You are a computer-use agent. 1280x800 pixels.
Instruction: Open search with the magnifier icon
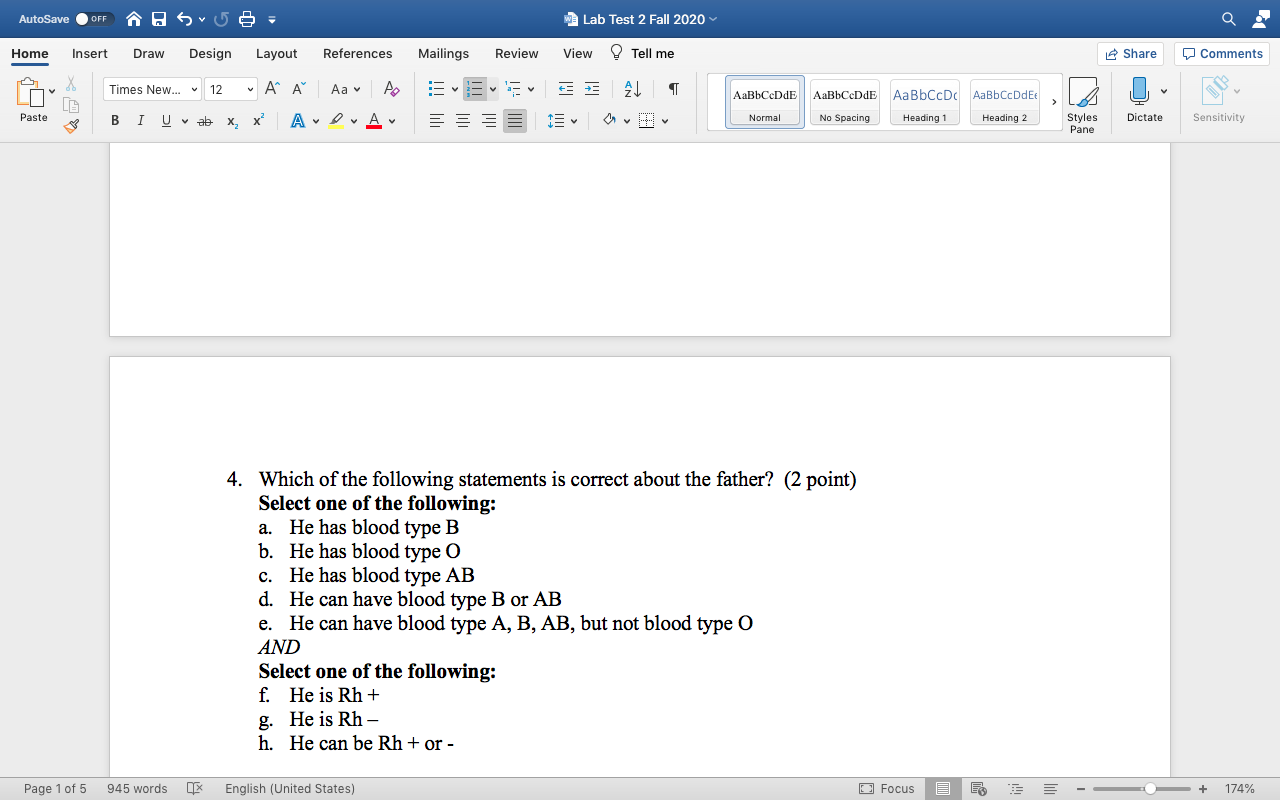point(1228,19)
